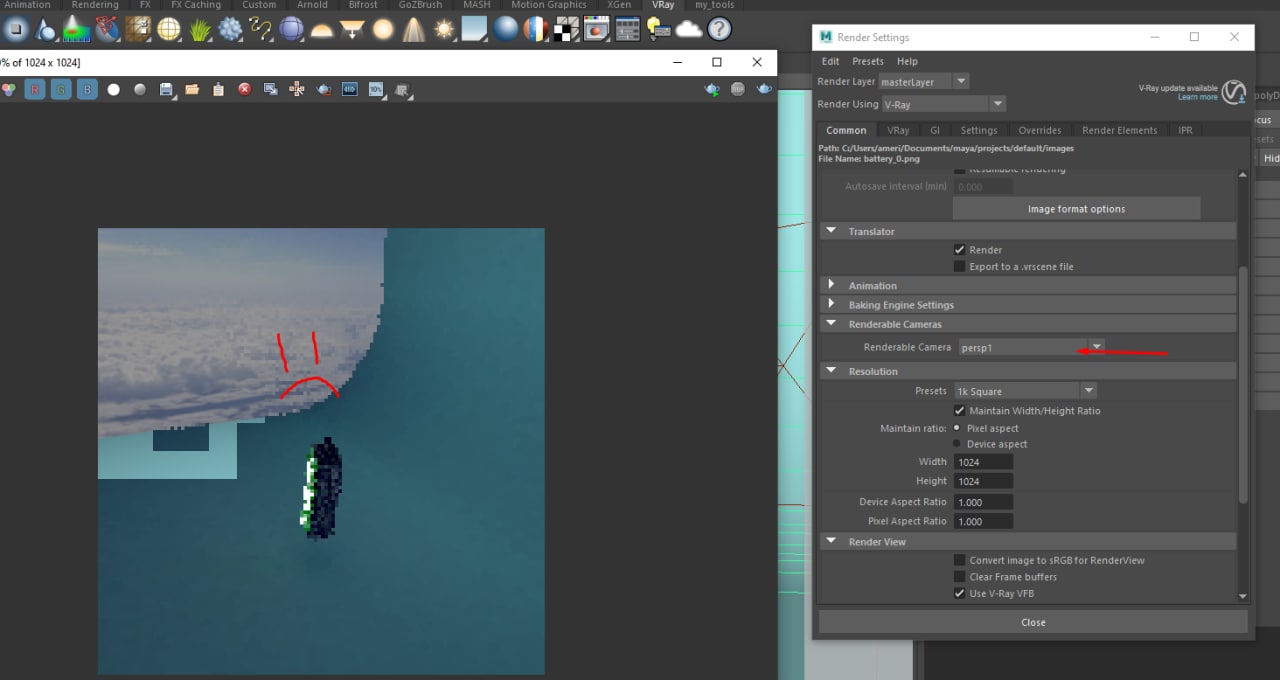
Task: Click the Close button in Render Settings
Action: [1033, 622]
